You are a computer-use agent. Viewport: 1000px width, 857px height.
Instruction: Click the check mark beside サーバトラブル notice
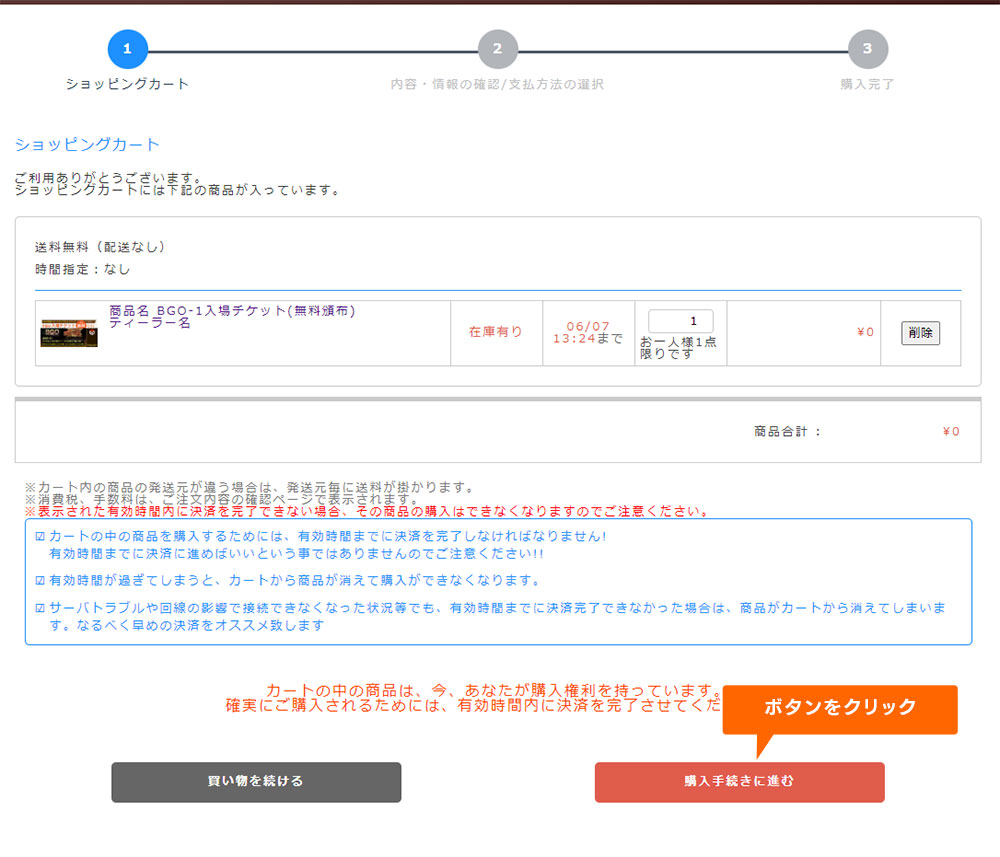[40, 609]
